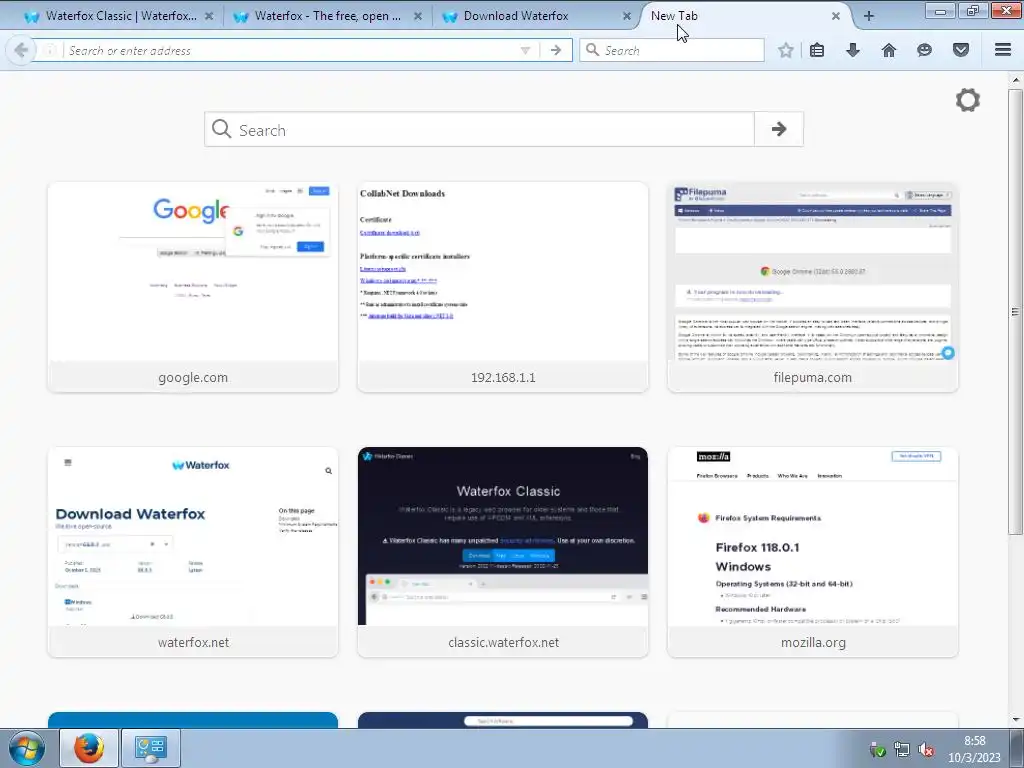Click the toolbar search magnifier icon
Image resolution: width=1024 pixels, height=768 pixels.
click(x=592, y=50)
